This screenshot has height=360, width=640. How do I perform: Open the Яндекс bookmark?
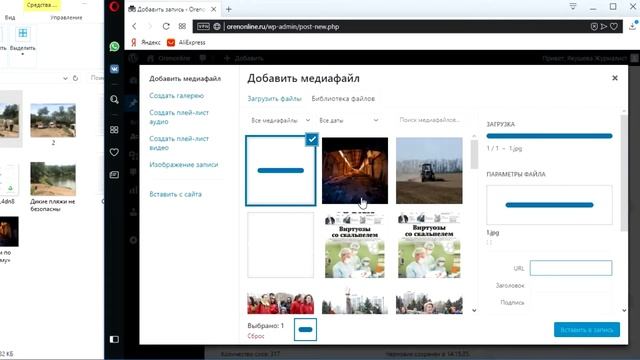pos(146,42)
